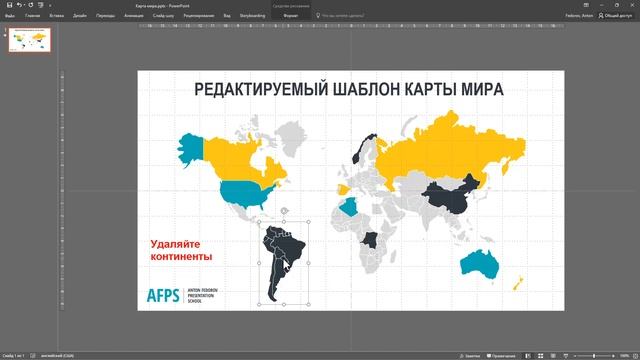Select the teal continental USA shape
The image size is (640, 360).
click(x=245, y=193)
